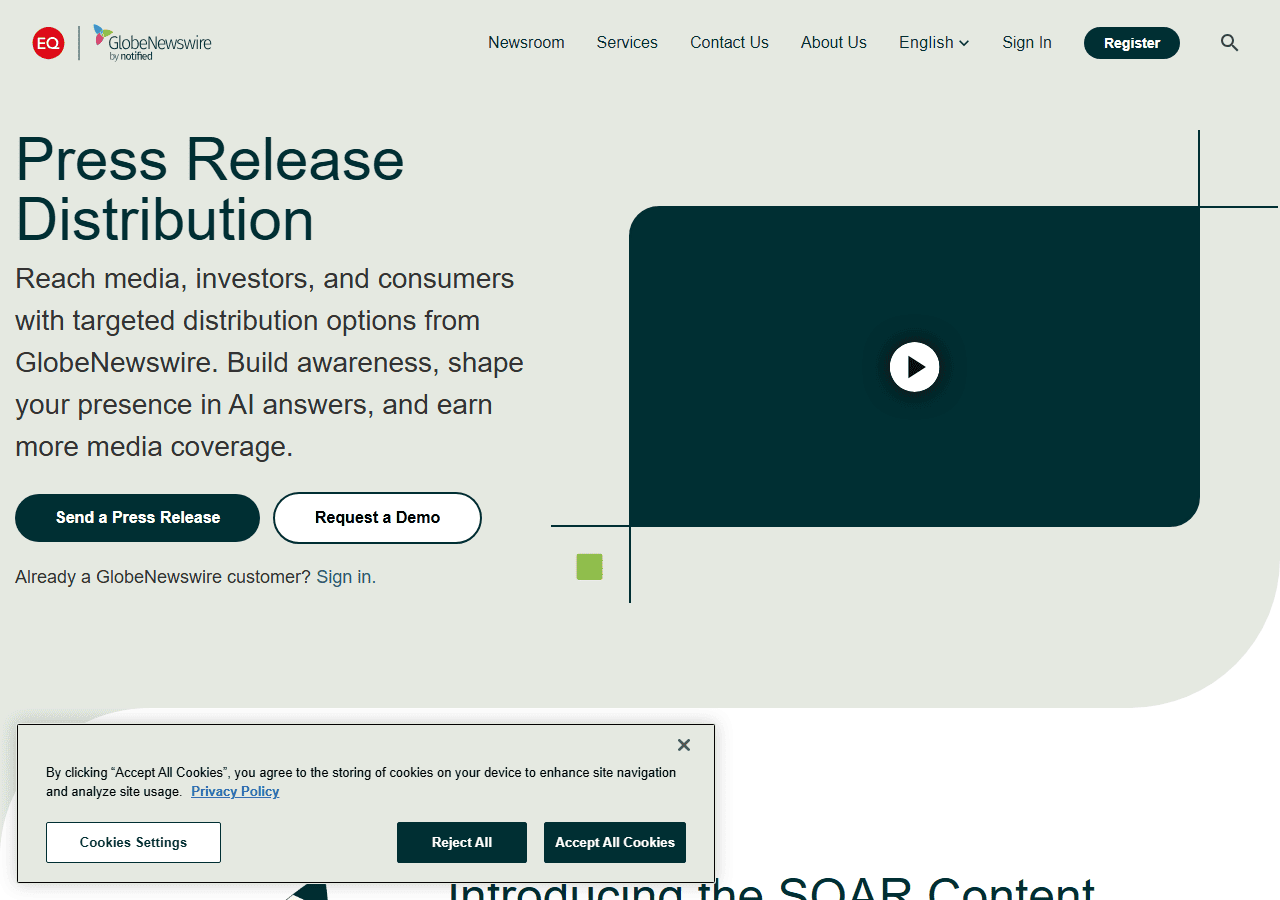
Task: Open the Privacy Policy link
Action: coord(235,792)
